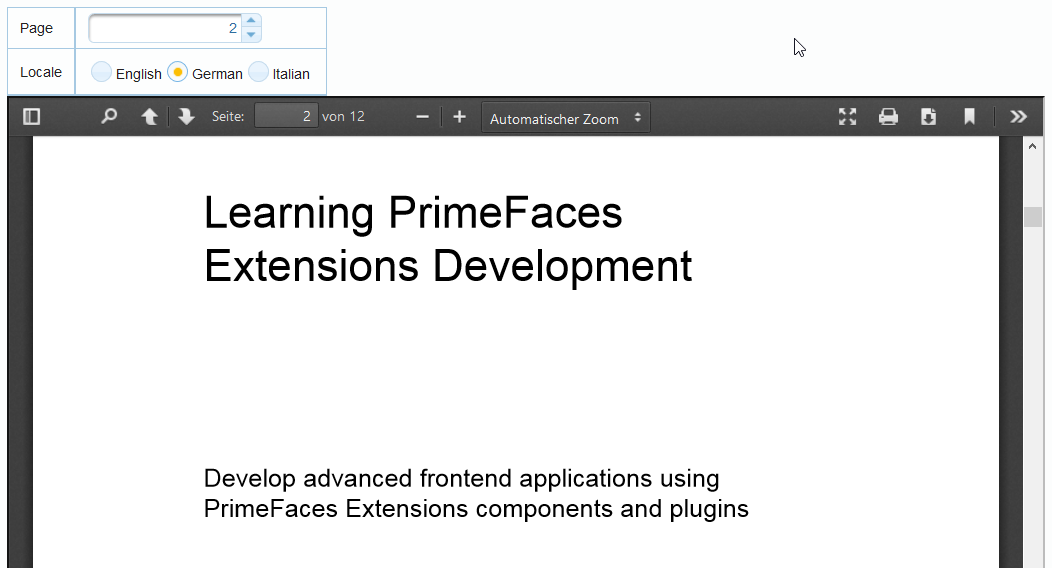The height and width of the screenshot is (568, 1052).
Task: Click 'Develop advanced frontend applications using' text
Action: (x=462, y=479)
